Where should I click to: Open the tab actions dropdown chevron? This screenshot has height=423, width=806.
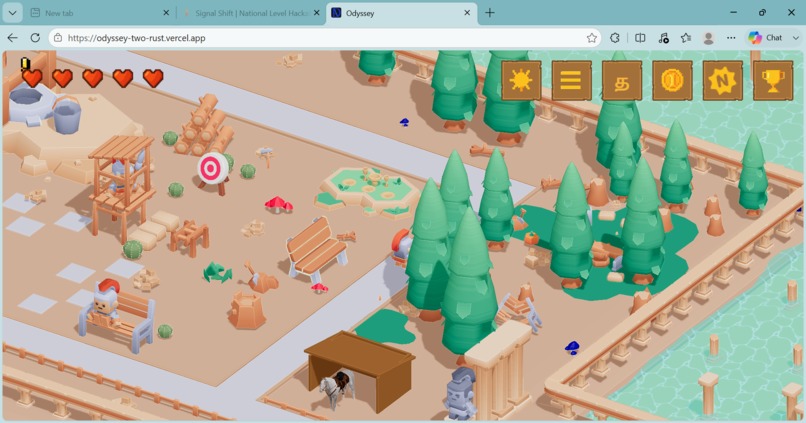click(12, 13)
